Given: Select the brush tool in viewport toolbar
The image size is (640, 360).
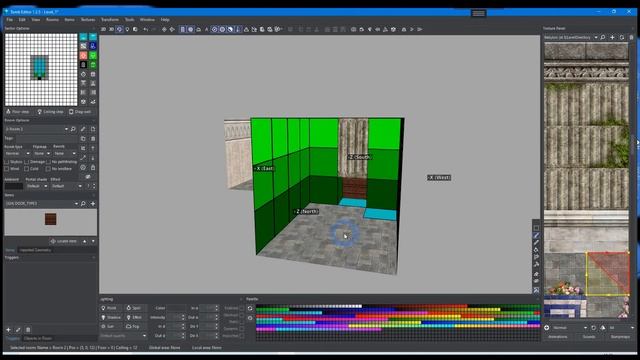Looking at the screenshot, I should pyautogui.click(x=536, y=236).
